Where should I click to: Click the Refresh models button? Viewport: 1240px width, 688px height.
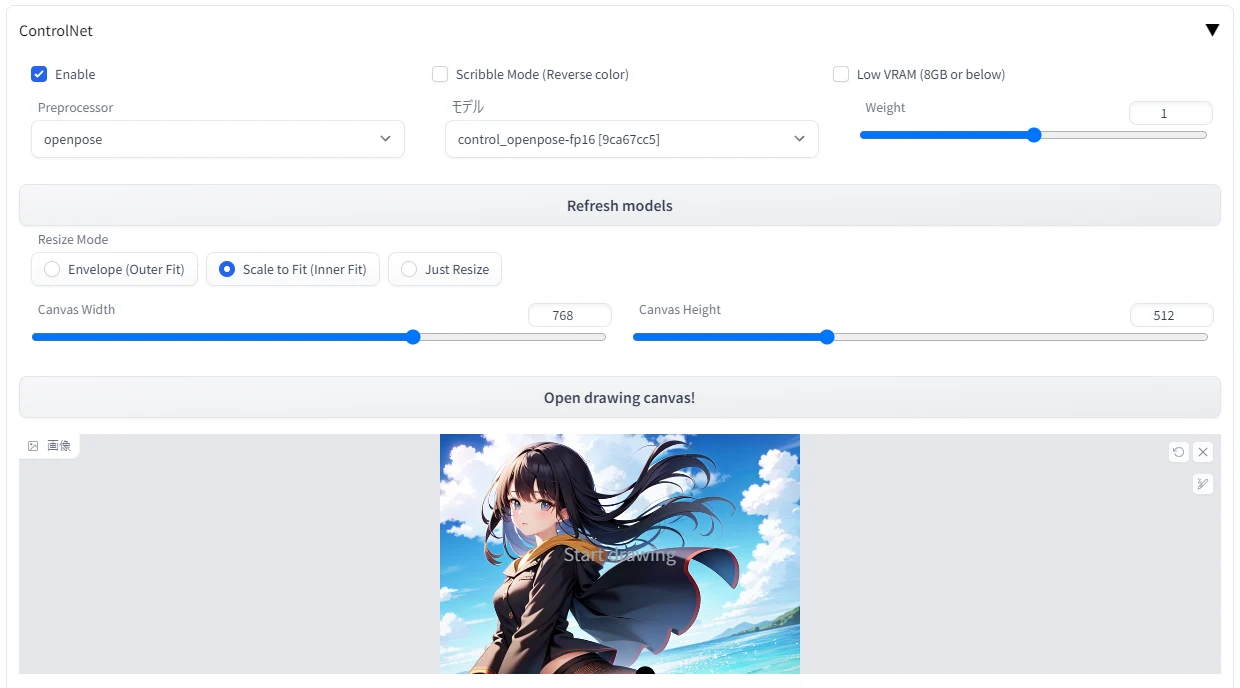[x=620, y=205]
